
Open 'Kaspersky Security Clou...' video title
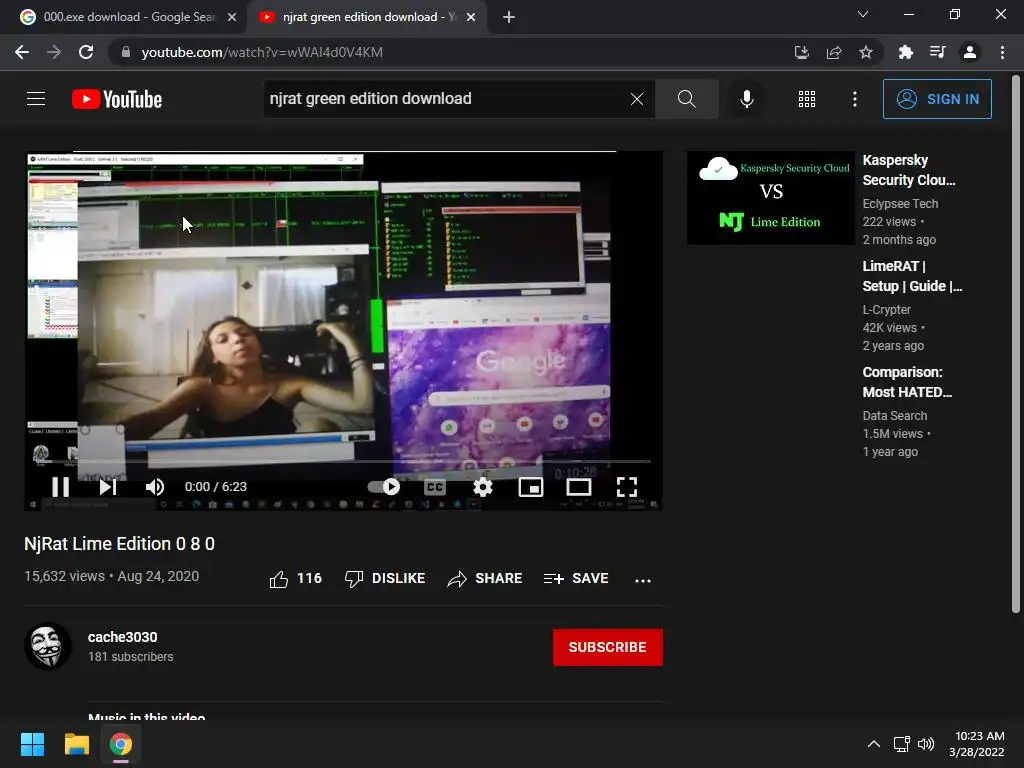click(x=908, y=170)
